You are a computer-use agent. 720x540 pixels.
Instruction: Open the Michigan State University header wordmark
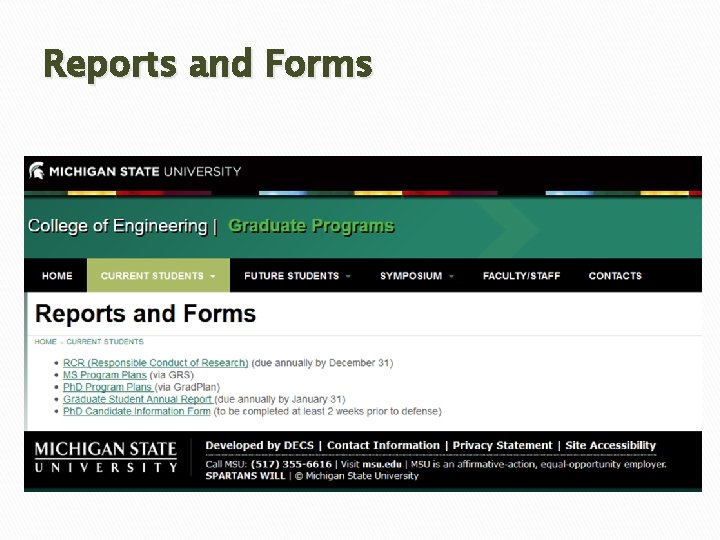[145, 172]
